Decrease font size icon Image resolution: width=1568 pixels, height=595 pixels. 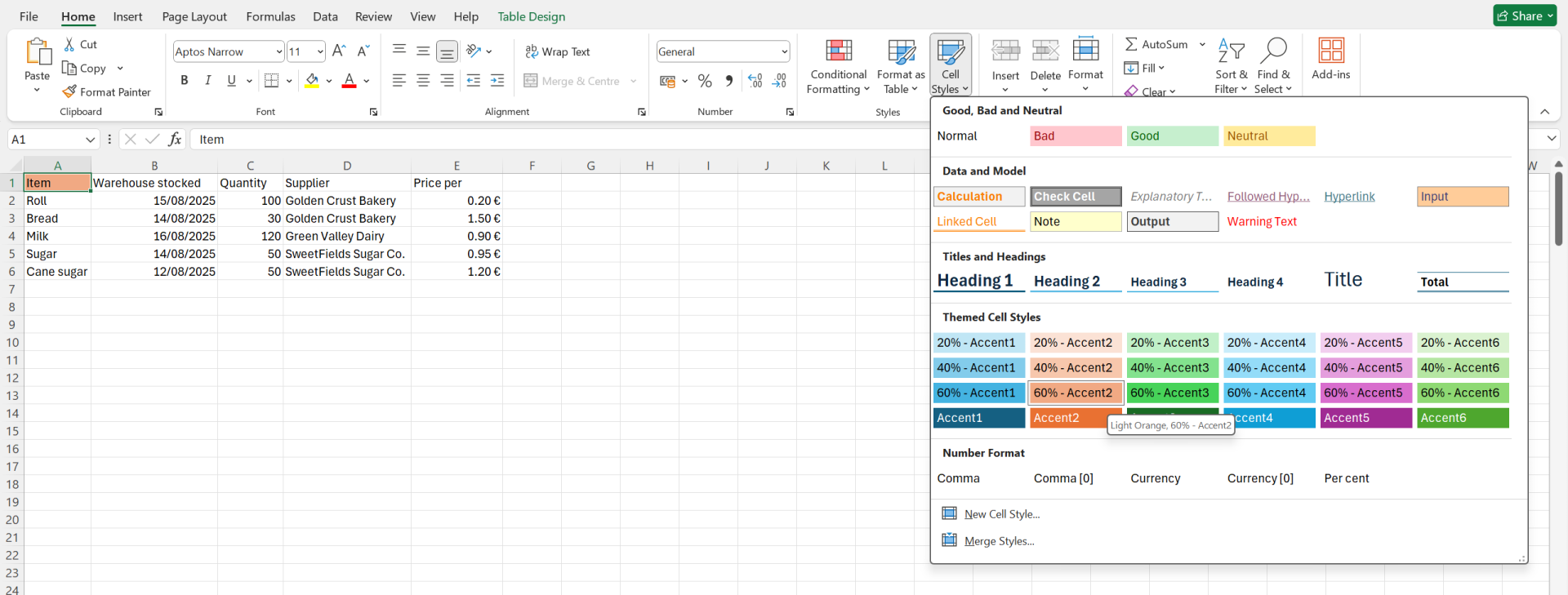(363, 51)
